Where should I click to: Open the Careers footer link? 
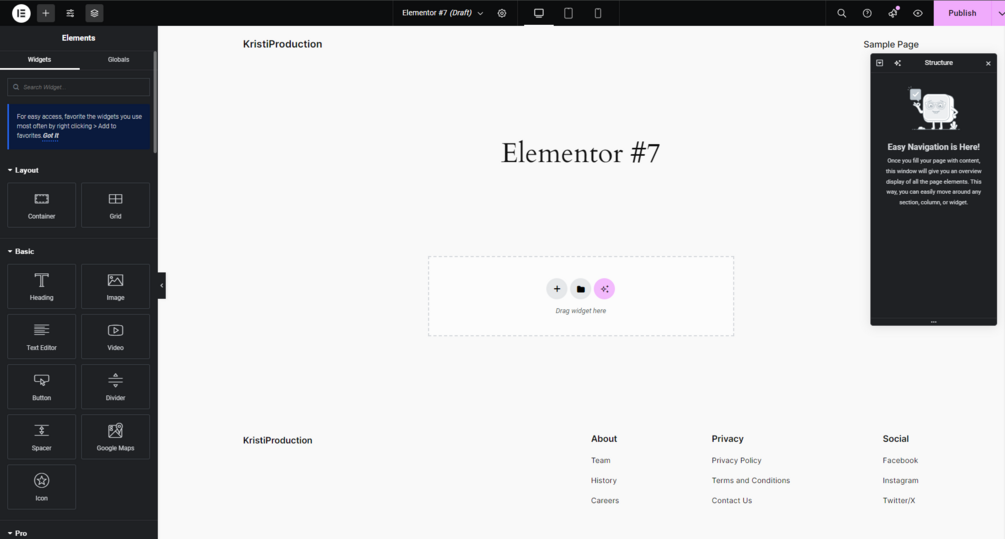coord(605,501)
